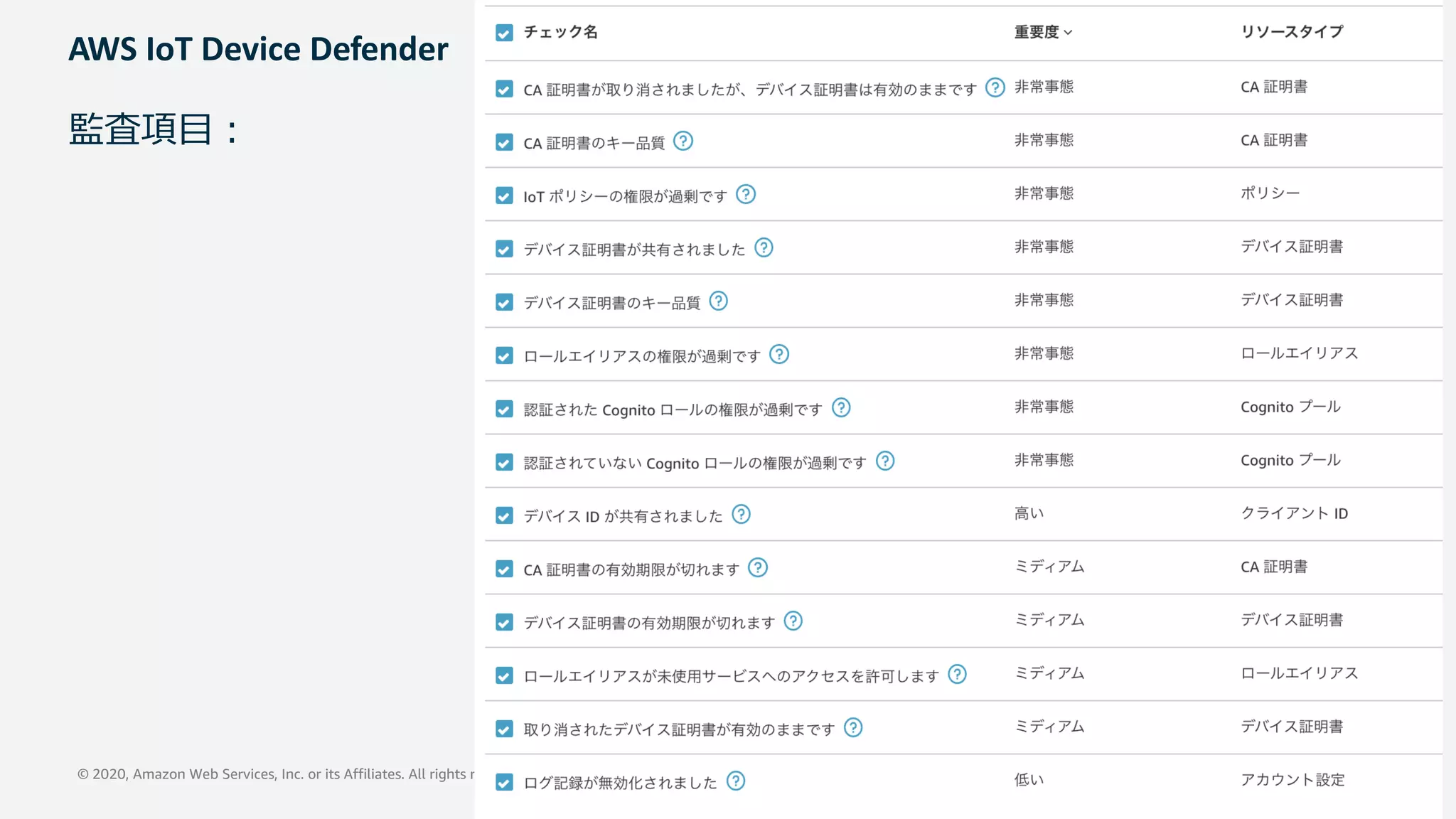Click the リソースタイプ column header
This screenshot has width=1456, height=819.
tap(1292, 31)
